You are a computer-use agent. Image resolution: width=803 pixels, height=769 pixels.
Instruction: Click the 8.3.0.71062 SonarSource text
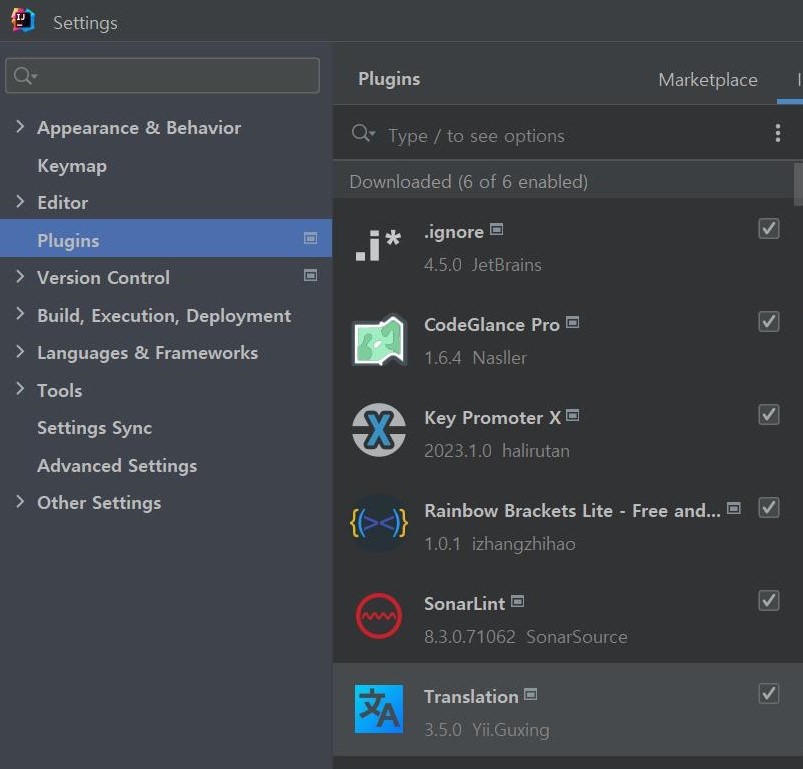525,637
